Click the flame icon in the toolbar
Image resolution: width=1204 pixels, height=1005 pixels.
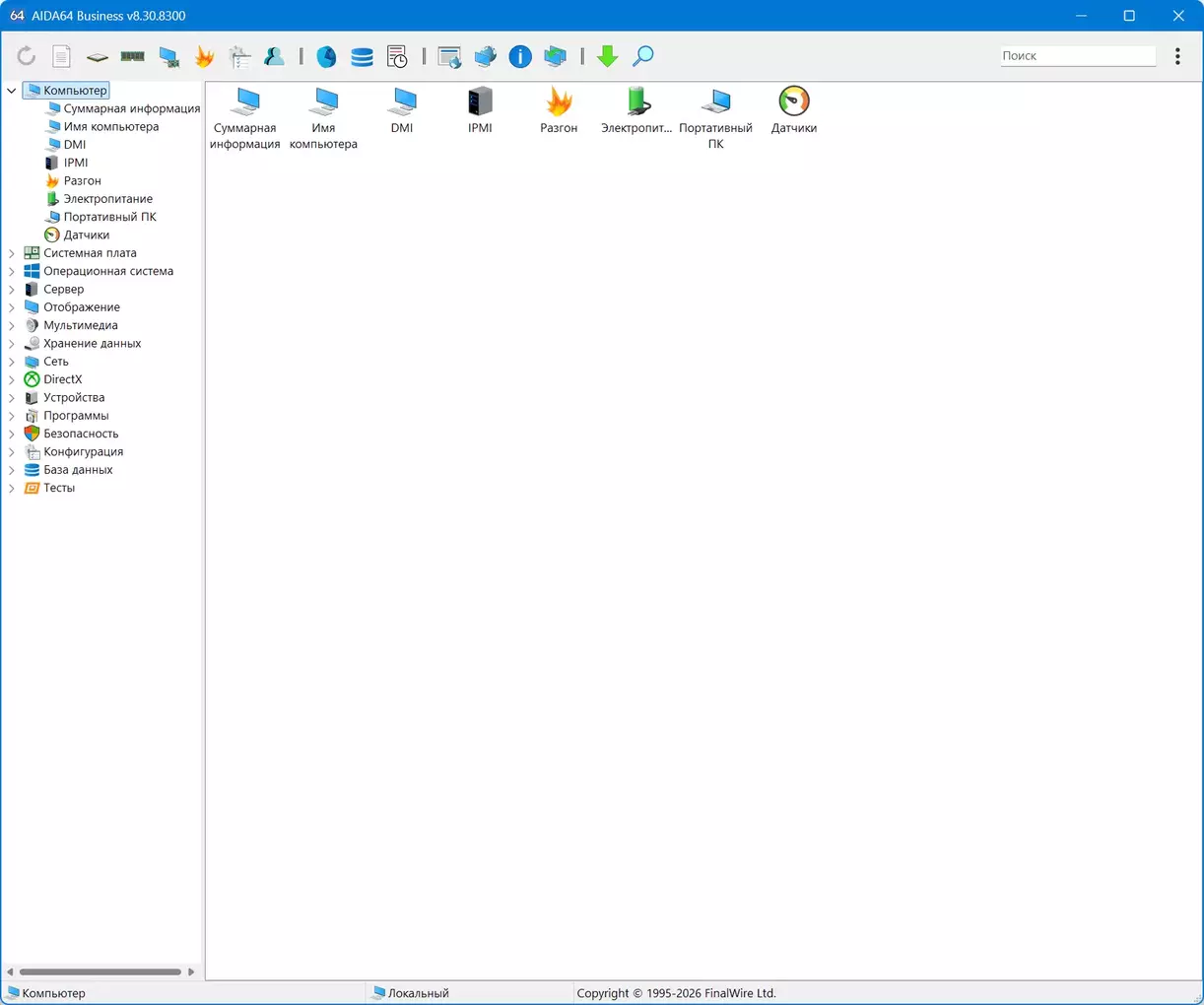204,57
